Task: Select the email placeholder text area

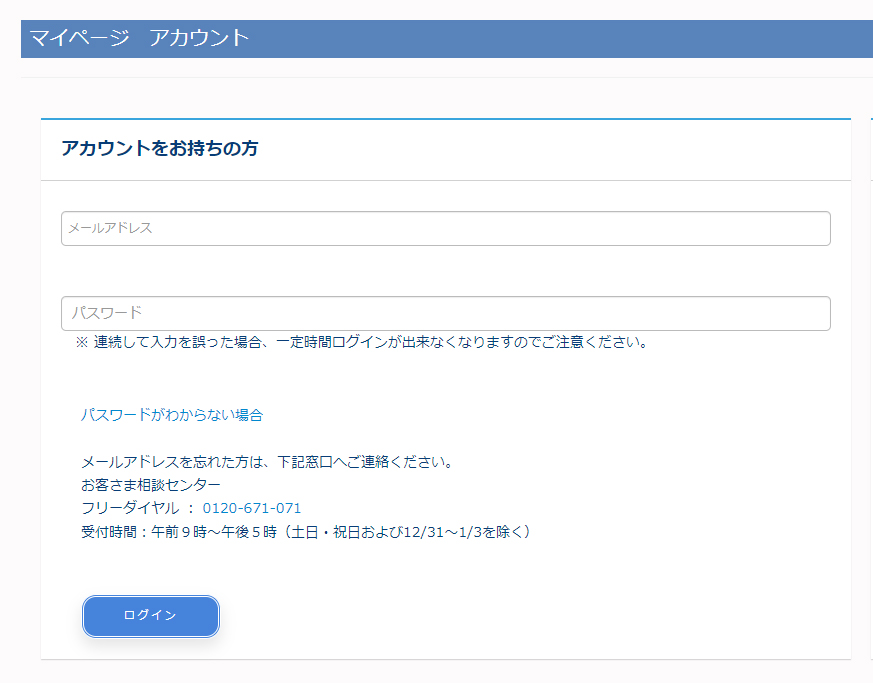Action: pyautogui.click(x=110, y=228)
